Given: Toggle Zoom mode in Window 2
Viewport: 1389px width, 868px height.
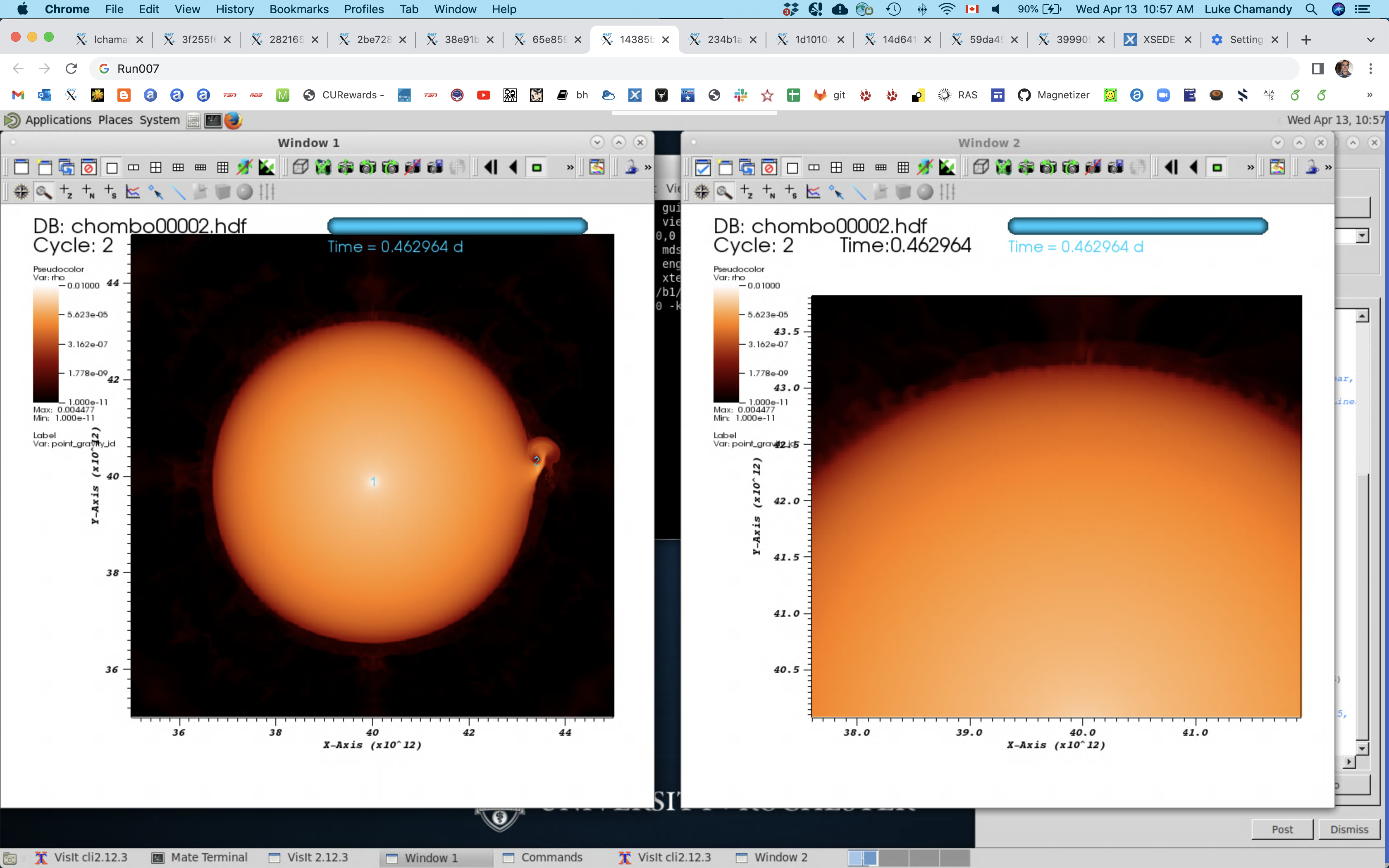Looking at the screenshot, I should pyautogui.click(x=724, y=192).
